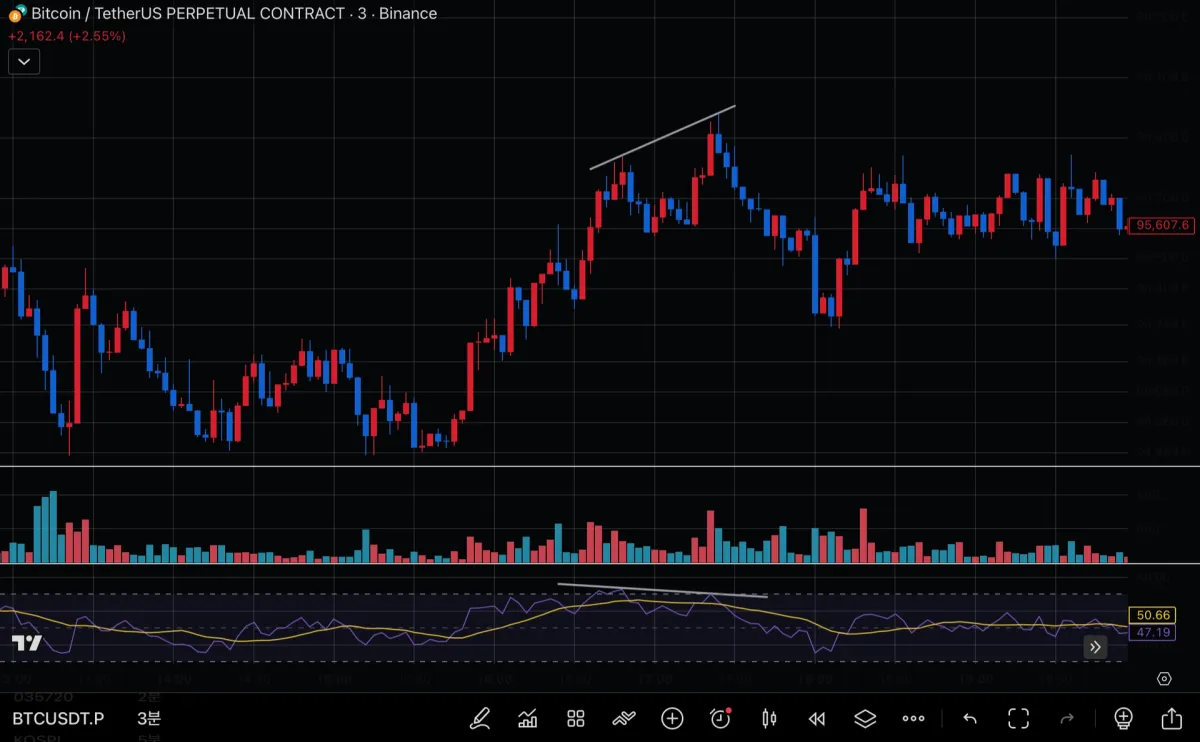Open the ideas lightbulb icon

point(1123,718)
